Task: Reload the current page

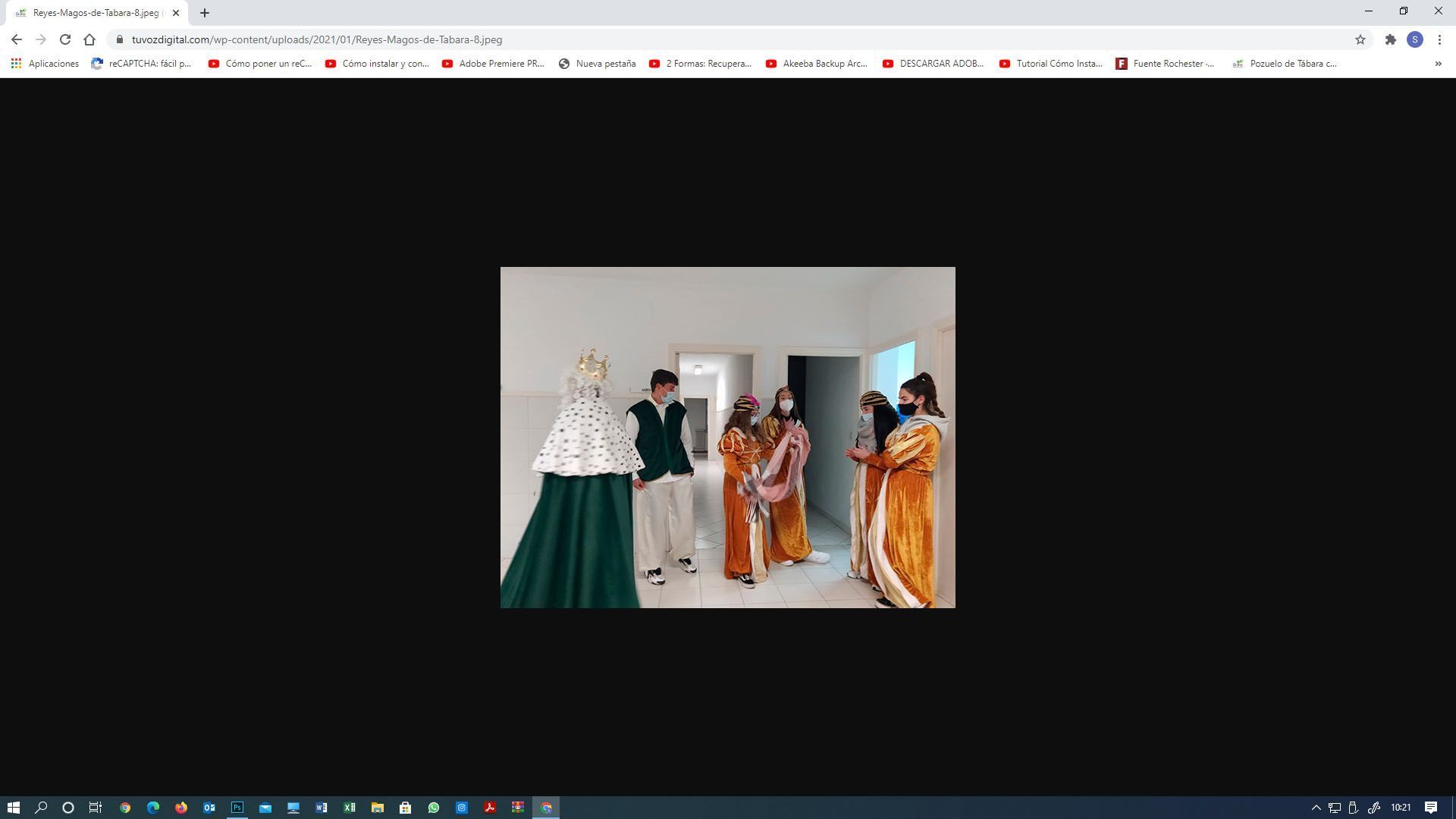Action: (x=65, y=39)
